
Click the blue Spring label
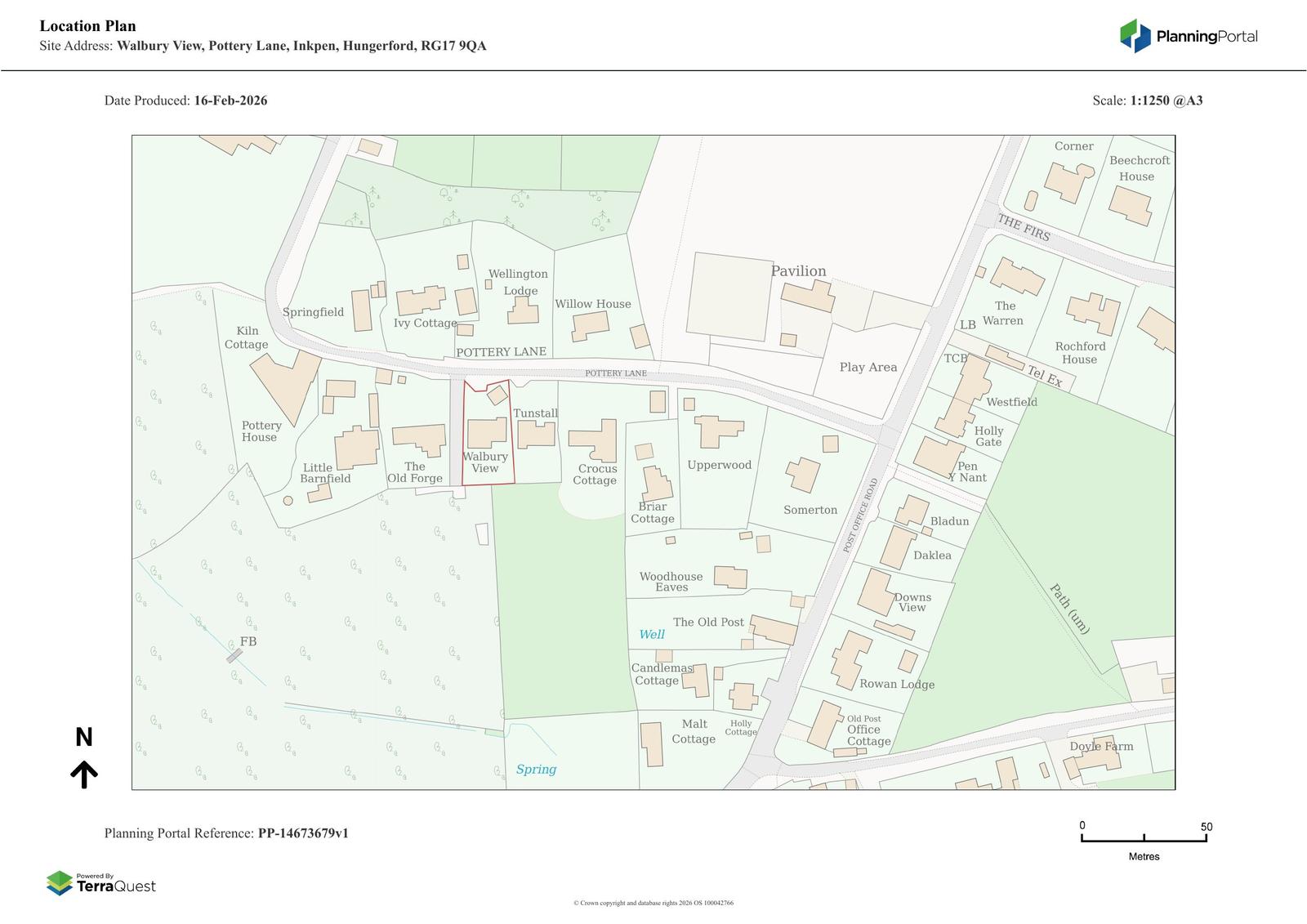coord(536,770)
